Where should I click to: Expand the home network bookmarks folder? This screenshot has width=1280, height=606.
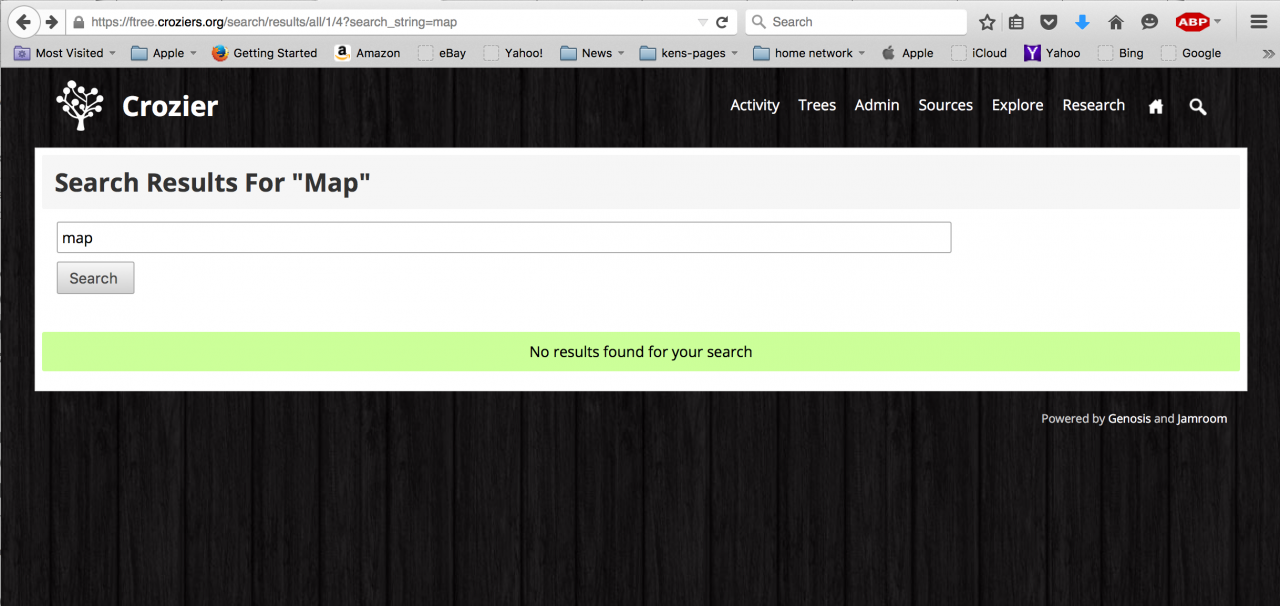(809, 53)
